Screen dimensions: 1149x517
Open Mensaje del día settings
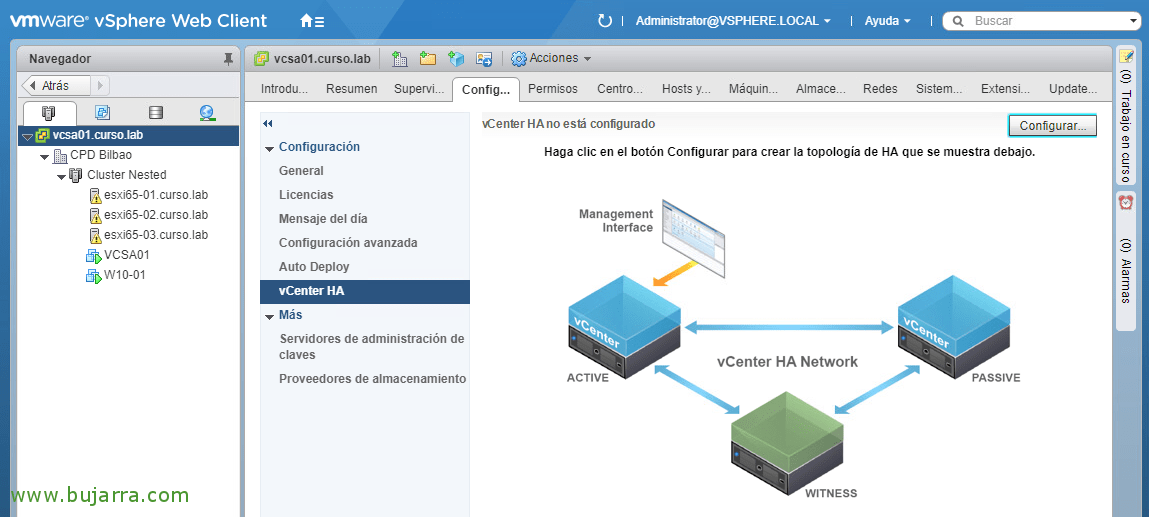(323, 219)
